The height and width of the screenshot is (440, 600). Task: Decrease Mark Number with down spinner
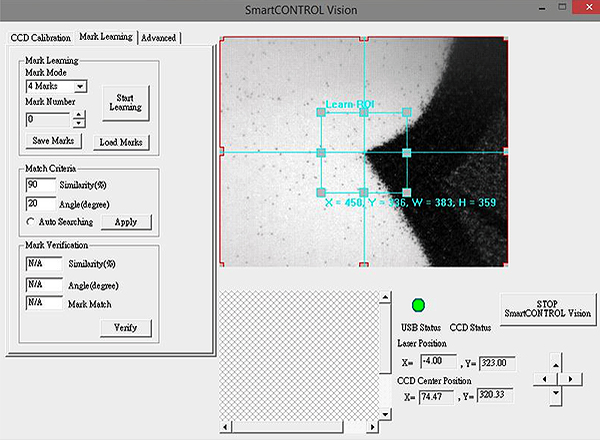click(79, 123)
